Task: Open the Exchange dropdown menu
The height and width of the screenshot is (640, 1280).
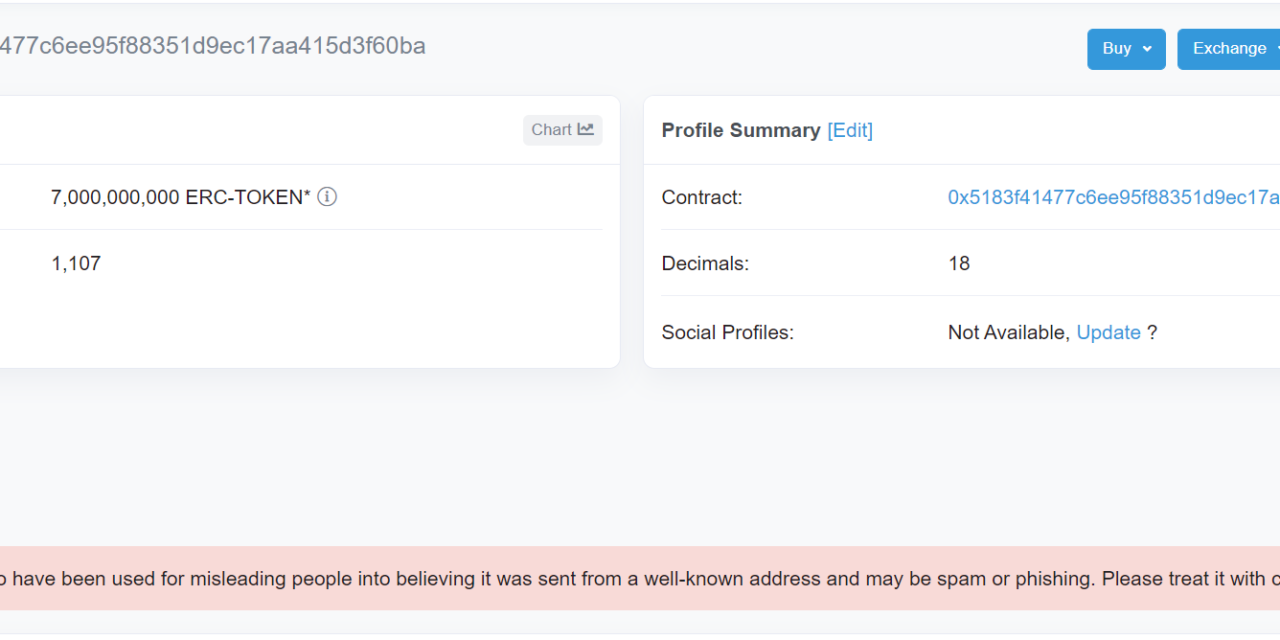Action: (1230, 49)
